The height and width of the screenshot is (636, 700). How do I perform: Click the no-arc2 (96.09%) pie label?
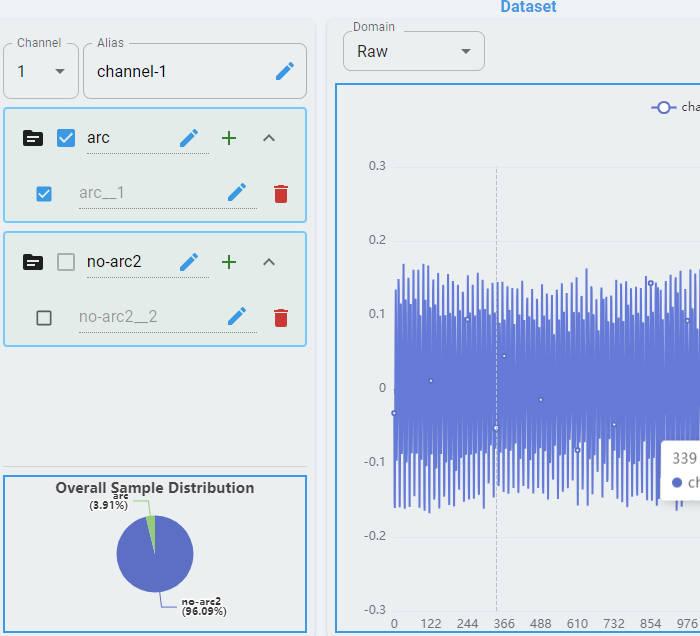pyautogui.click(x=204, y=607)
